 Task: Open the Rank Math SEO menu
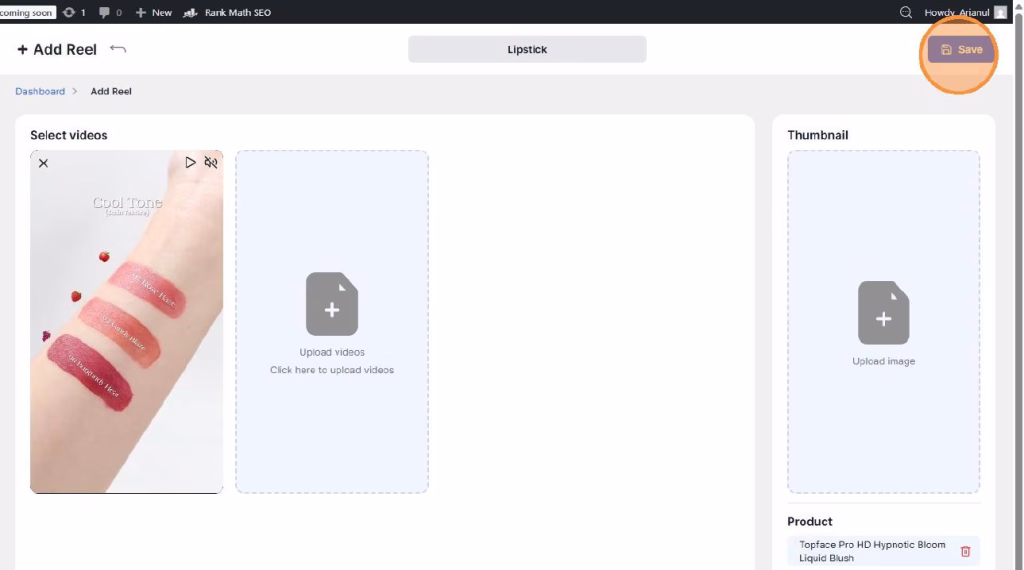click(x=227, y=12)
